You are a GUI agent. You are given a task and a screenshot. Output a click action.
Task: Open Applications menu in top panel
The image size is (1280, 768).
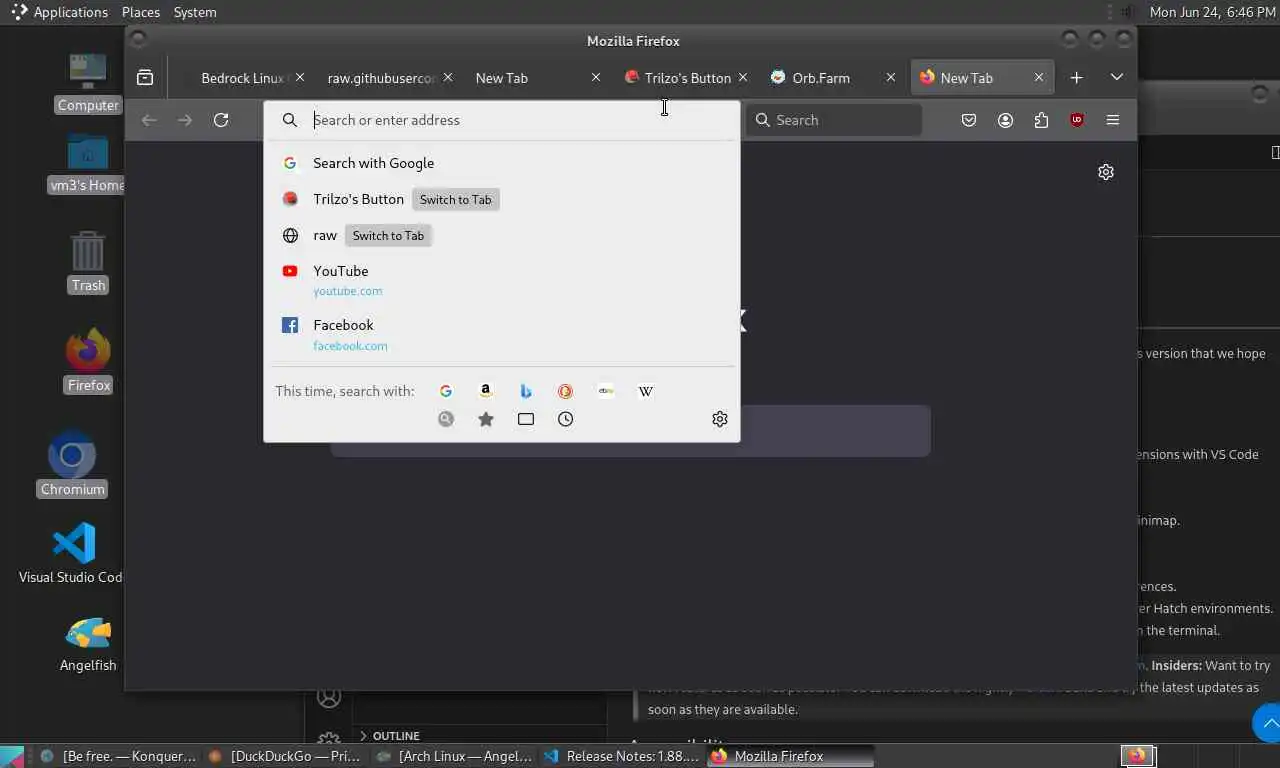[59, 12]
